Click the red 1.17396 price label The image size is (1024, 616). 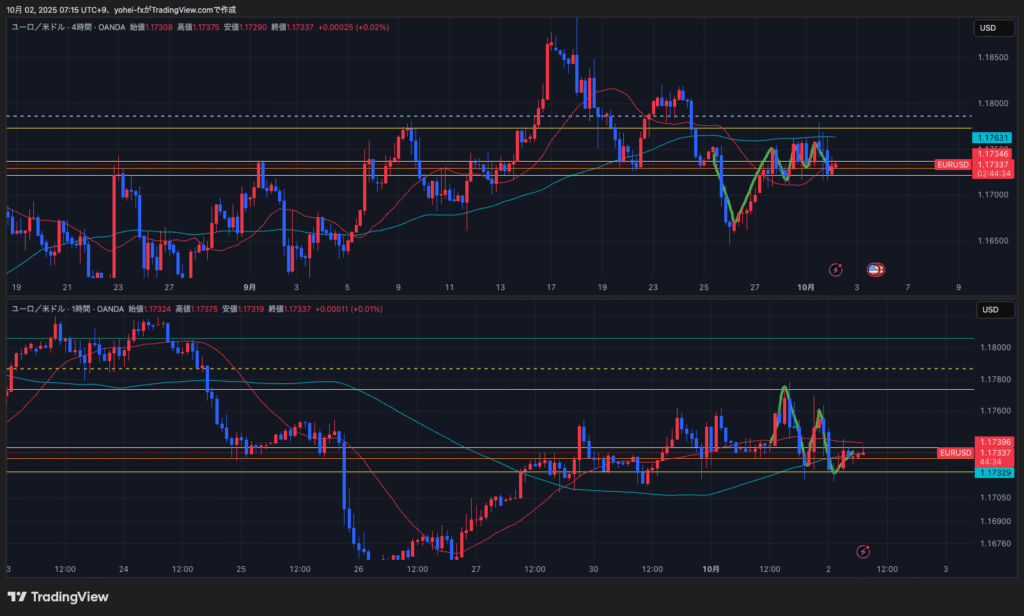coord(993,442)
